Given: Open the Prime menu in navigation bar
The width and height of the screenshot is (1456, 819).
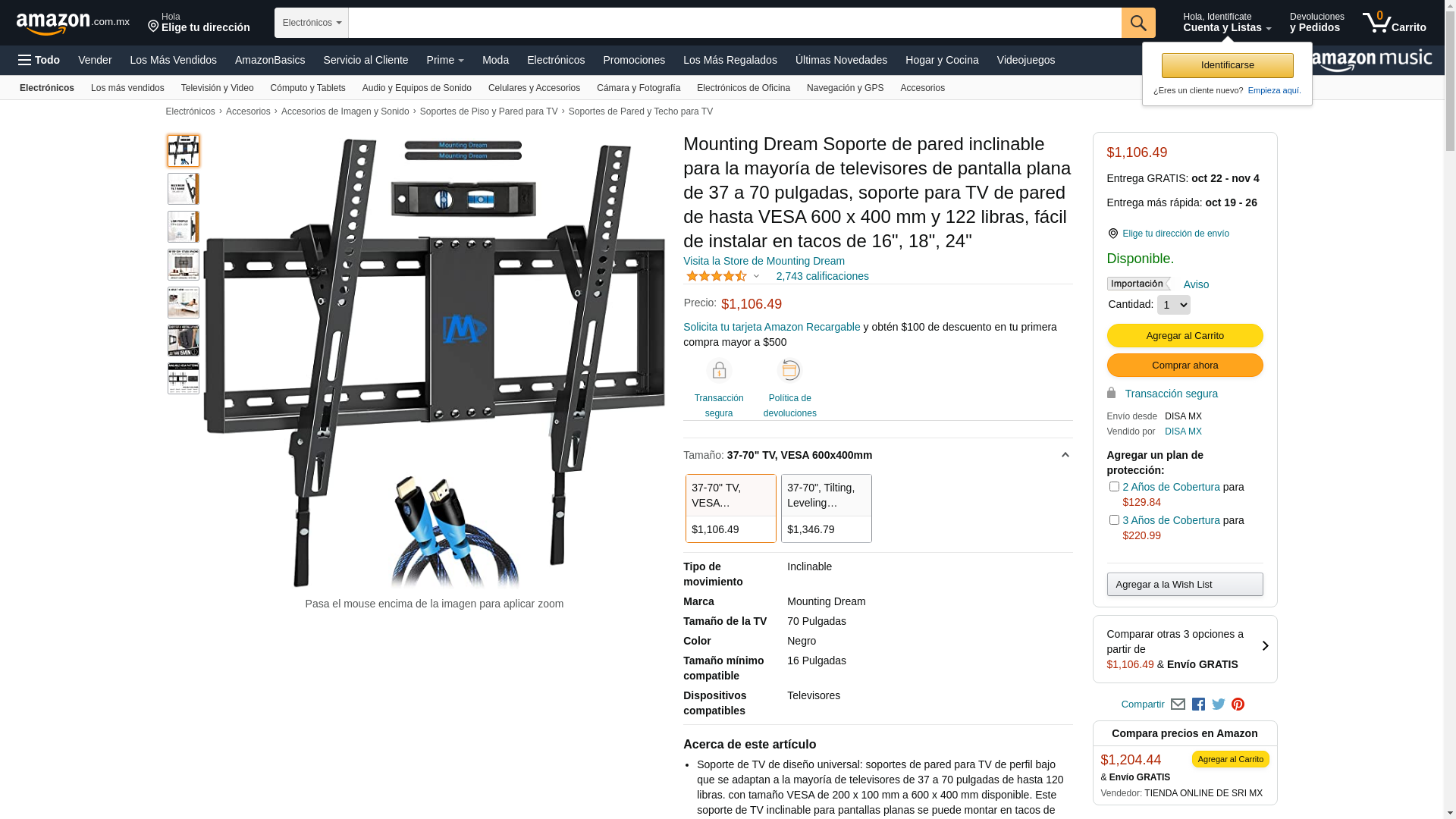Looking at the screenshot, I should pyautogui.click(x=445, y=60).
